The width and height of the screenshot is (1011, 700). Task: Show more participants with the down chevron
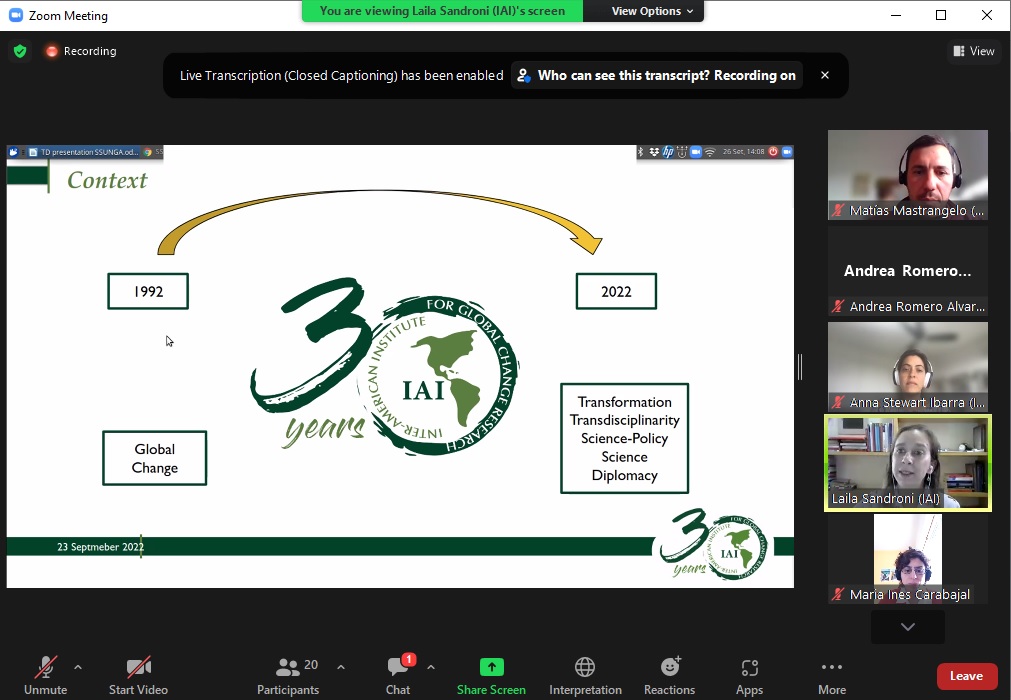click(908, 627)
